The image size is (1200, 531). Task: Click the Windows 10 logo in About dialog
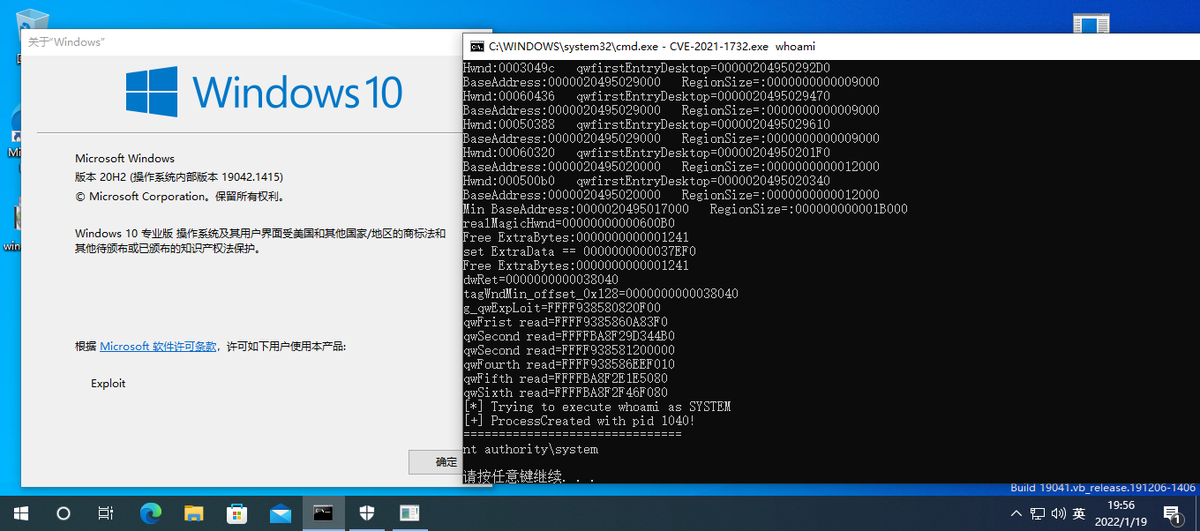point(264,91)
